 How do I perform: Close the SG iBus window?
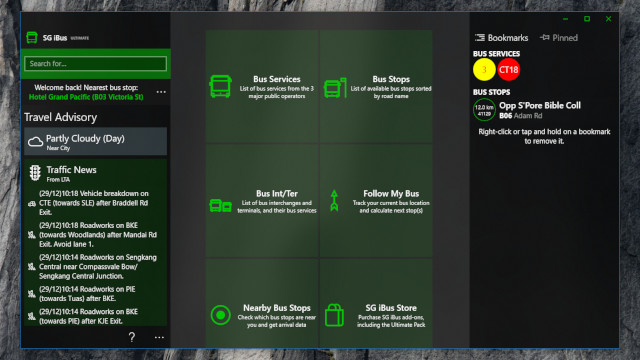point(608,19)
